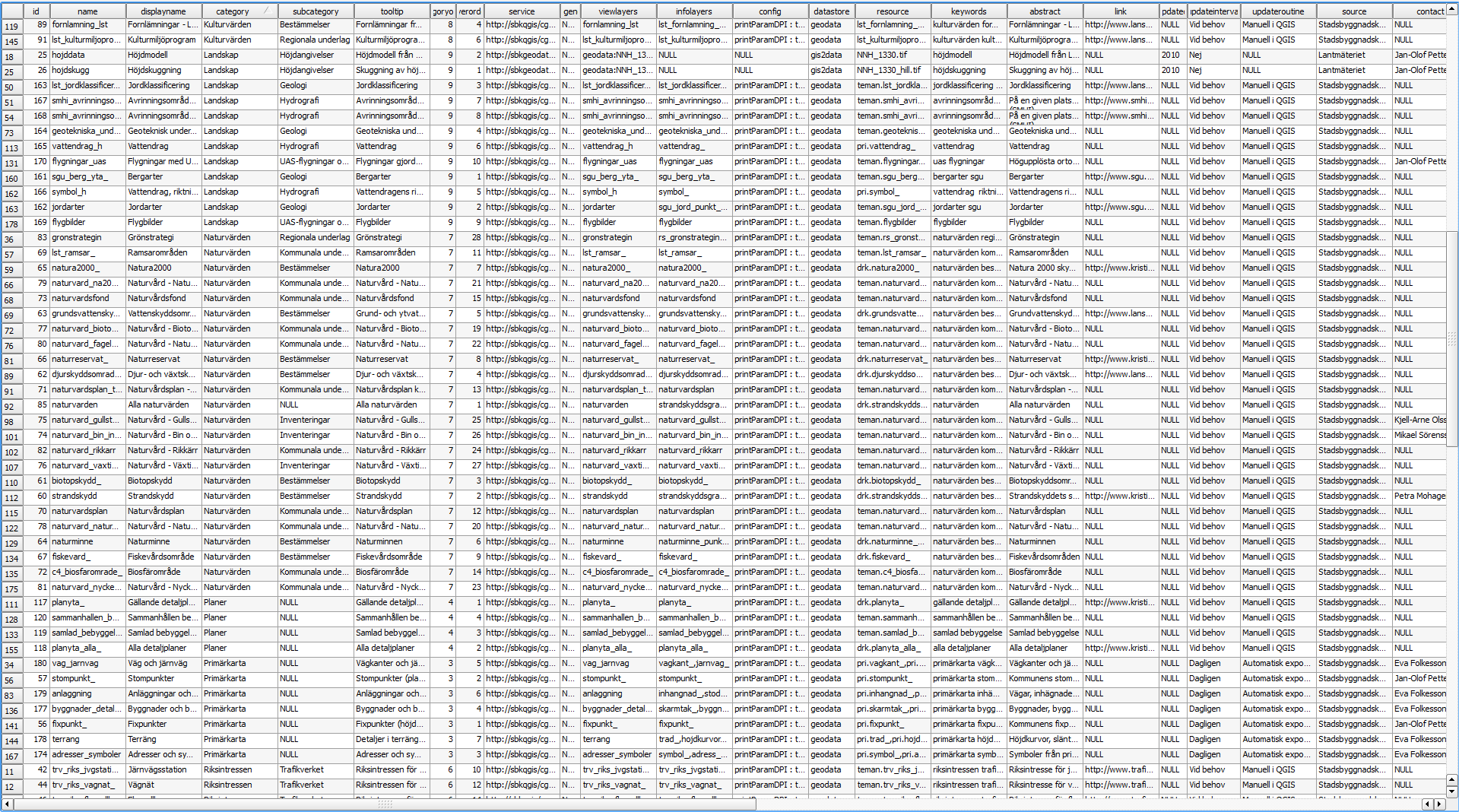Image resolution: width=1459 pixels, height=812 pixels.
Task: Click displayname cell 'Natura2000'
Action: (x=163, y=268)
